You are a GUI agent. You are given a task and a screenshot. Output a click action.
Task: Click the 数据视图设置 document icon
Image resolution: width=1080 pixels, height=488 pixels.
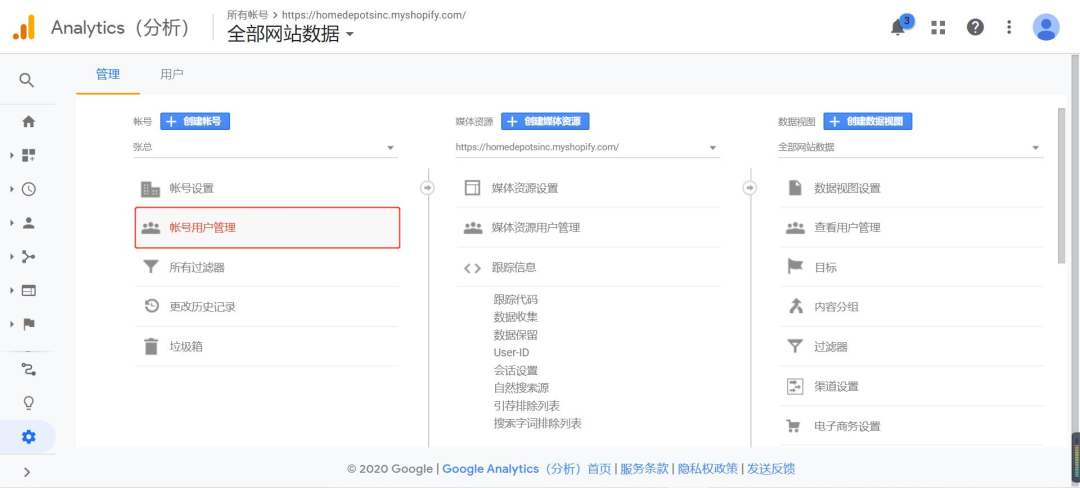coord(795,188)
